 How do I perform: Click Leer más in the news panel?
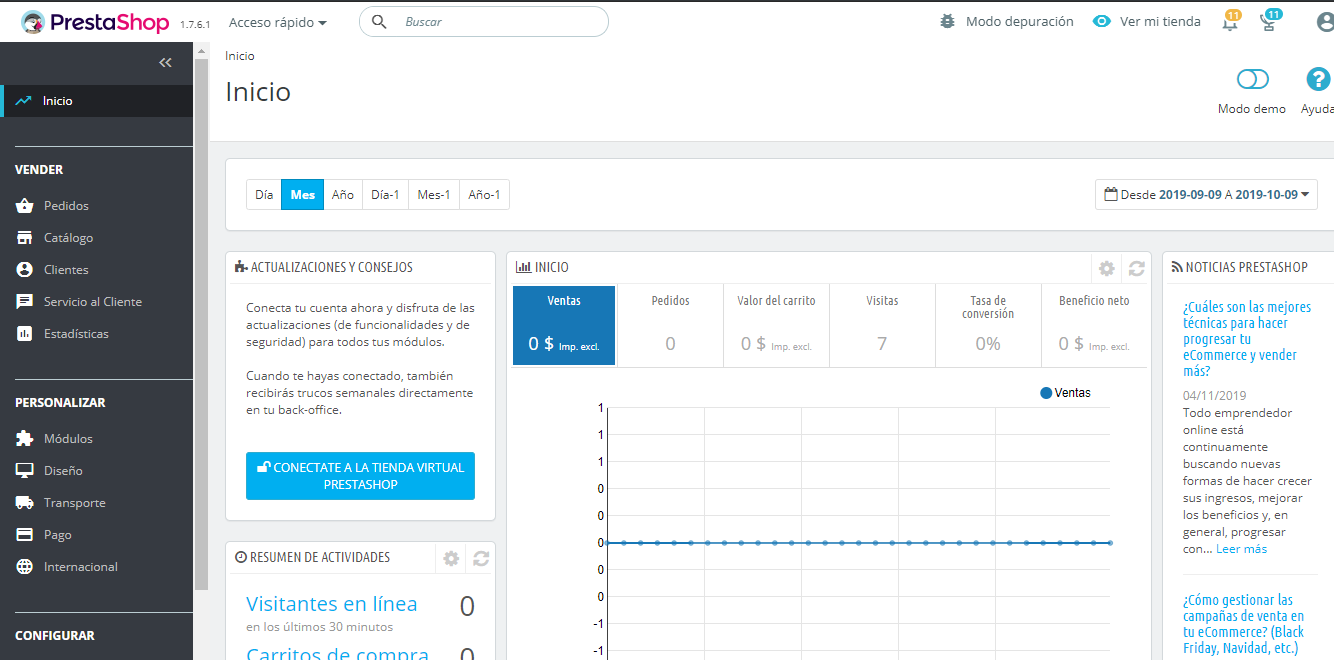pyautogui.click(x=1241, y=549)
